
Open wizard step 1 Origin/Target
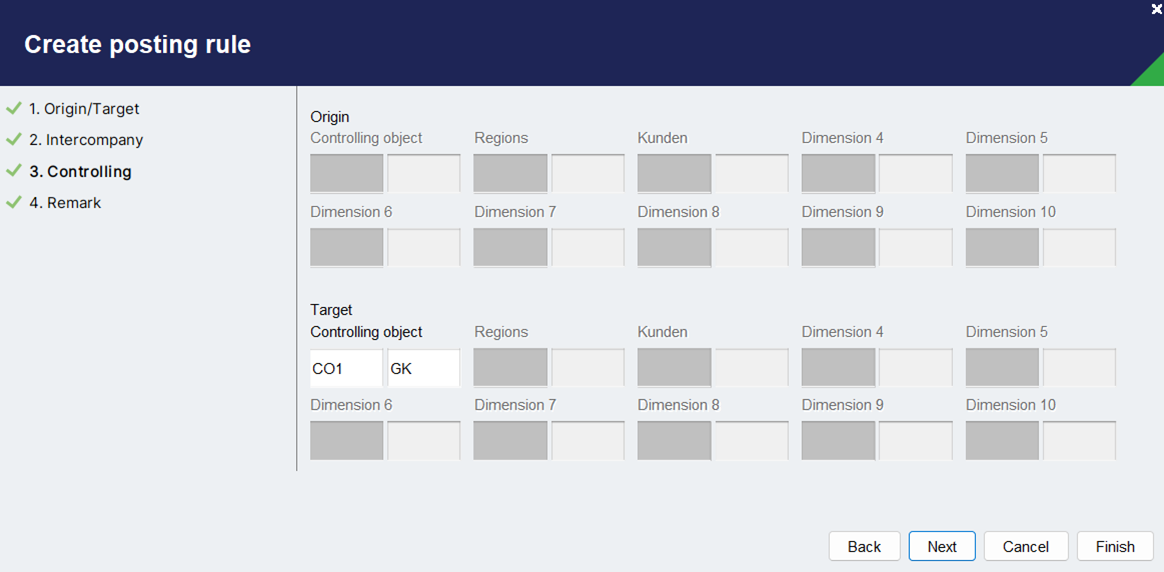coord(84,109)
